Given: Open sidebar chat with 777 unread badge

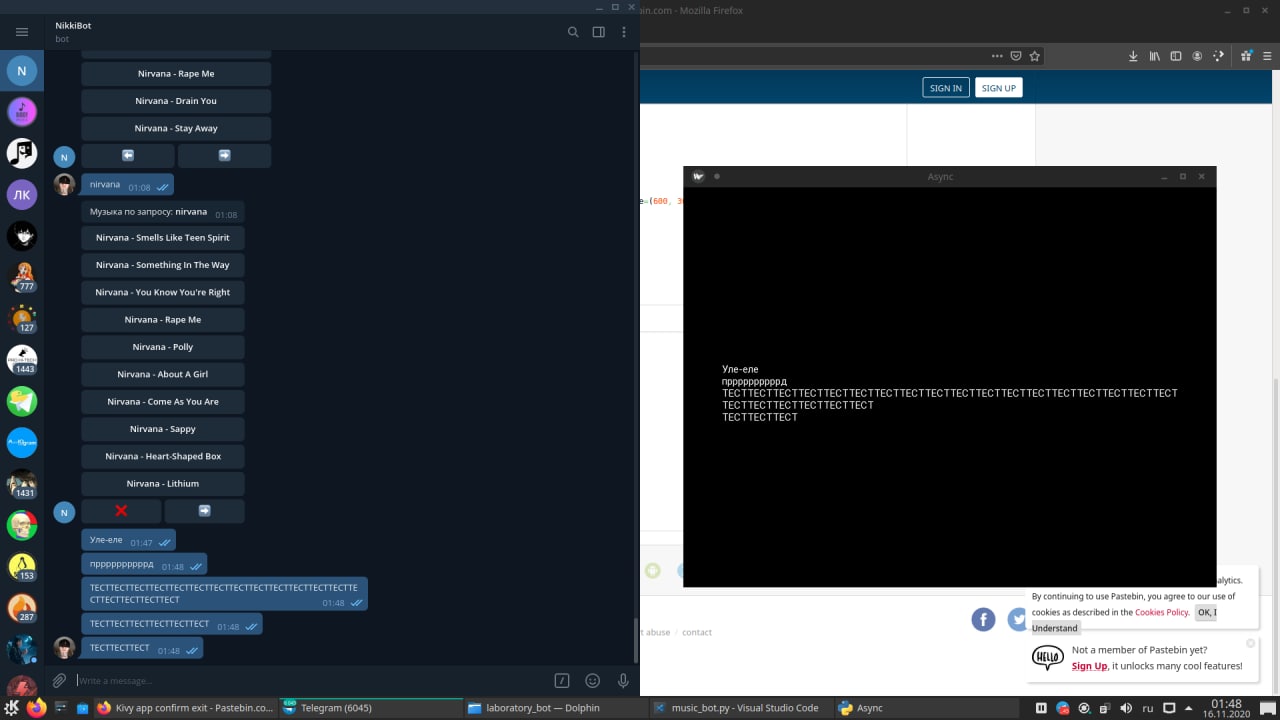Looking at the screenshot, I should coord(22,277).
